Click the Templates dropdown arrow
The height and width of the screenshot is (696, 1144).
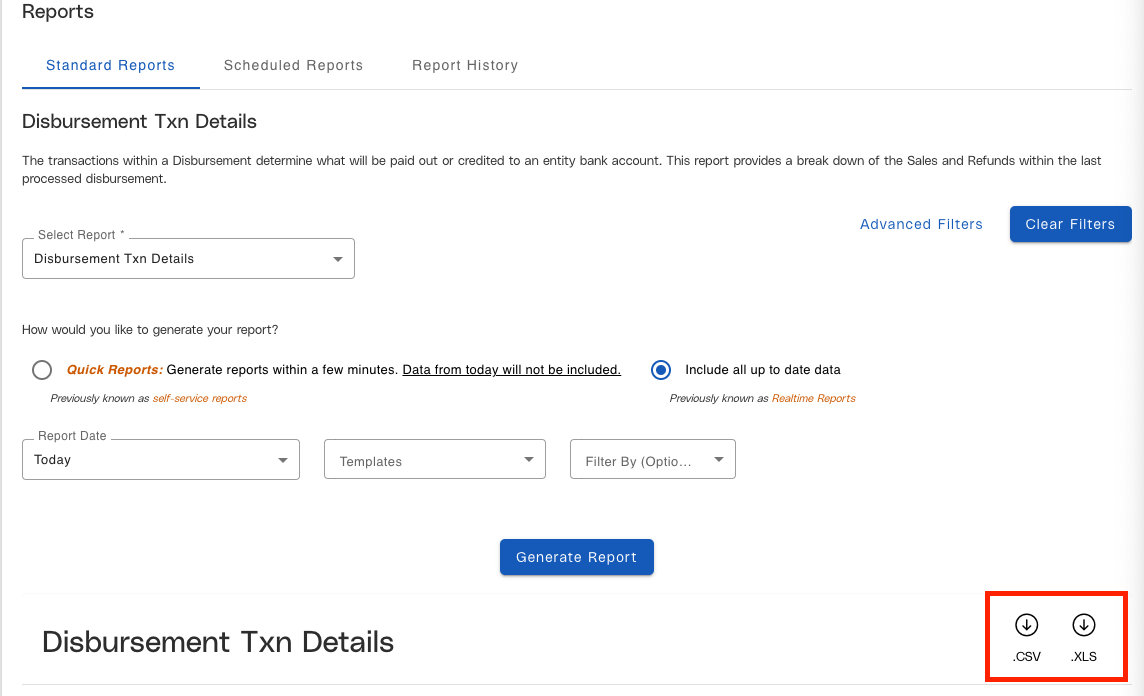coord(529,460)
